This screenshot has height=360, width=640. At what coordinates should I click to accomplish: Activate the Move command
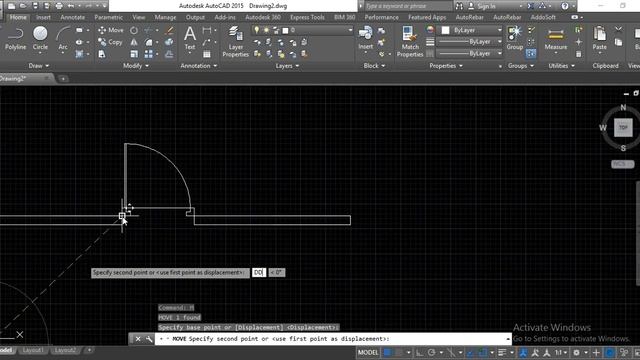click(x=111, y=30)
